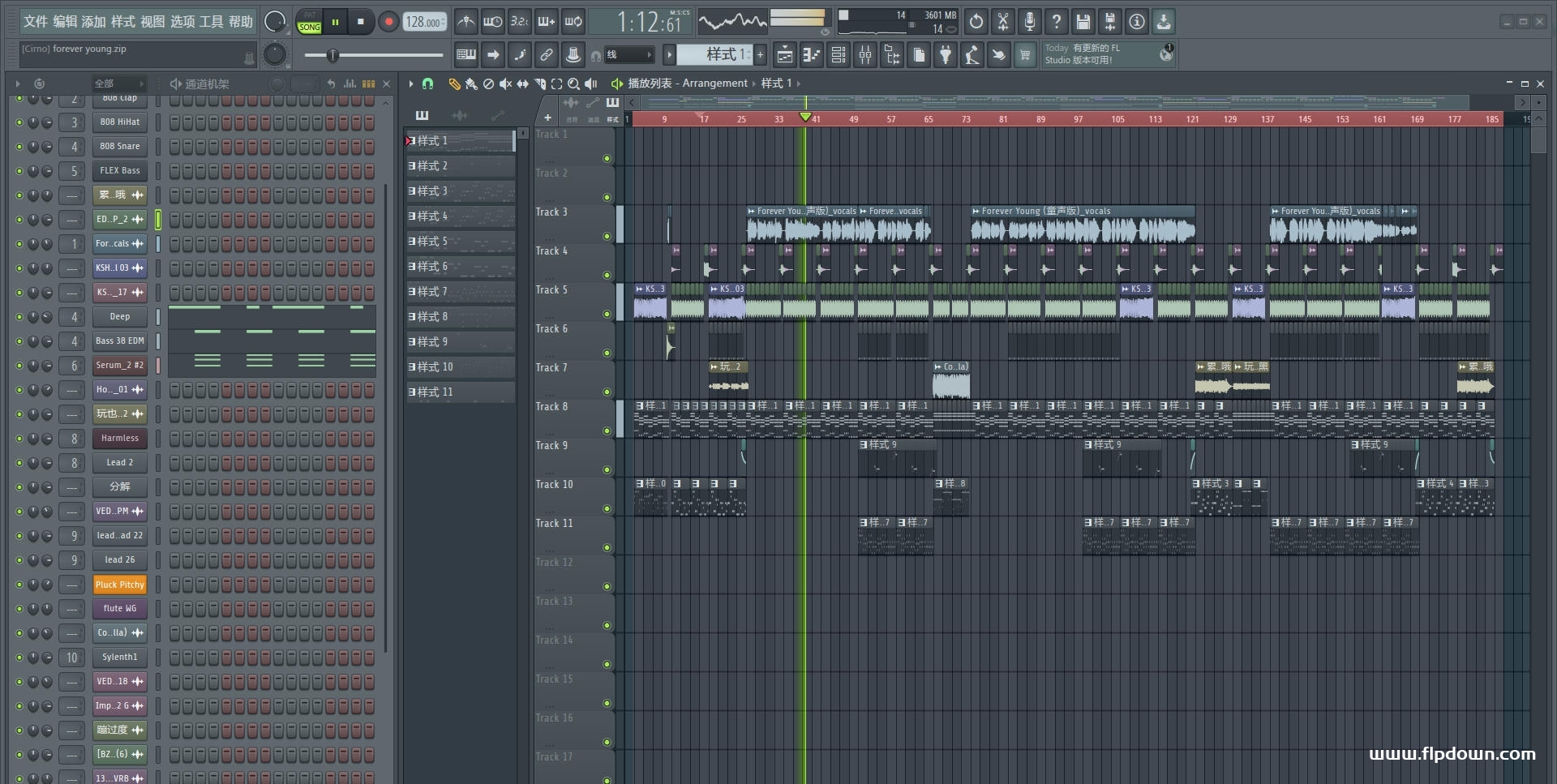
Task: Toggle multilink to controllers icon
Action: tap(547, 55)
